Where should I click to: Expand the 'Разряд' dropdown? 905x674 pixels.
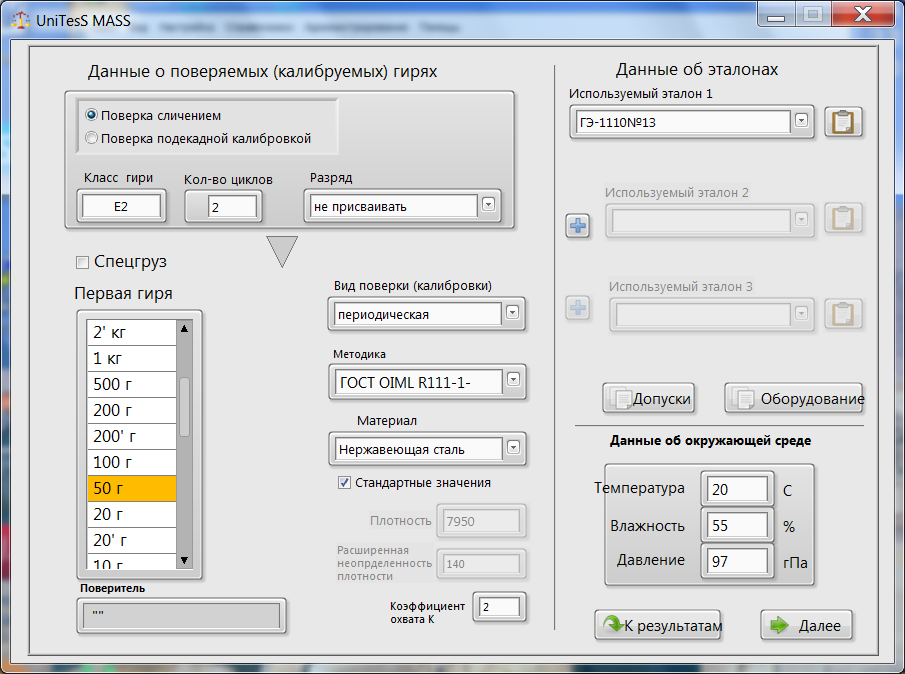click(x=488, y=206)
